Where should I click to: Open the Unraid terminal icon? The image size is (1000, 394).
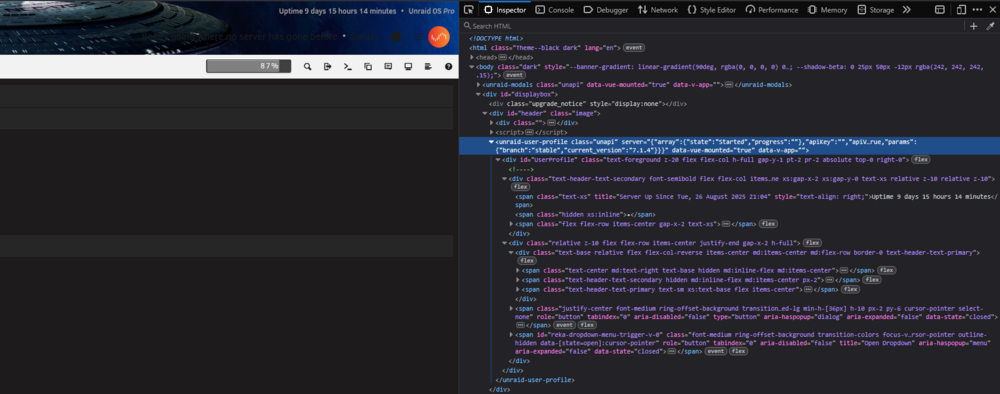(348, 66)
